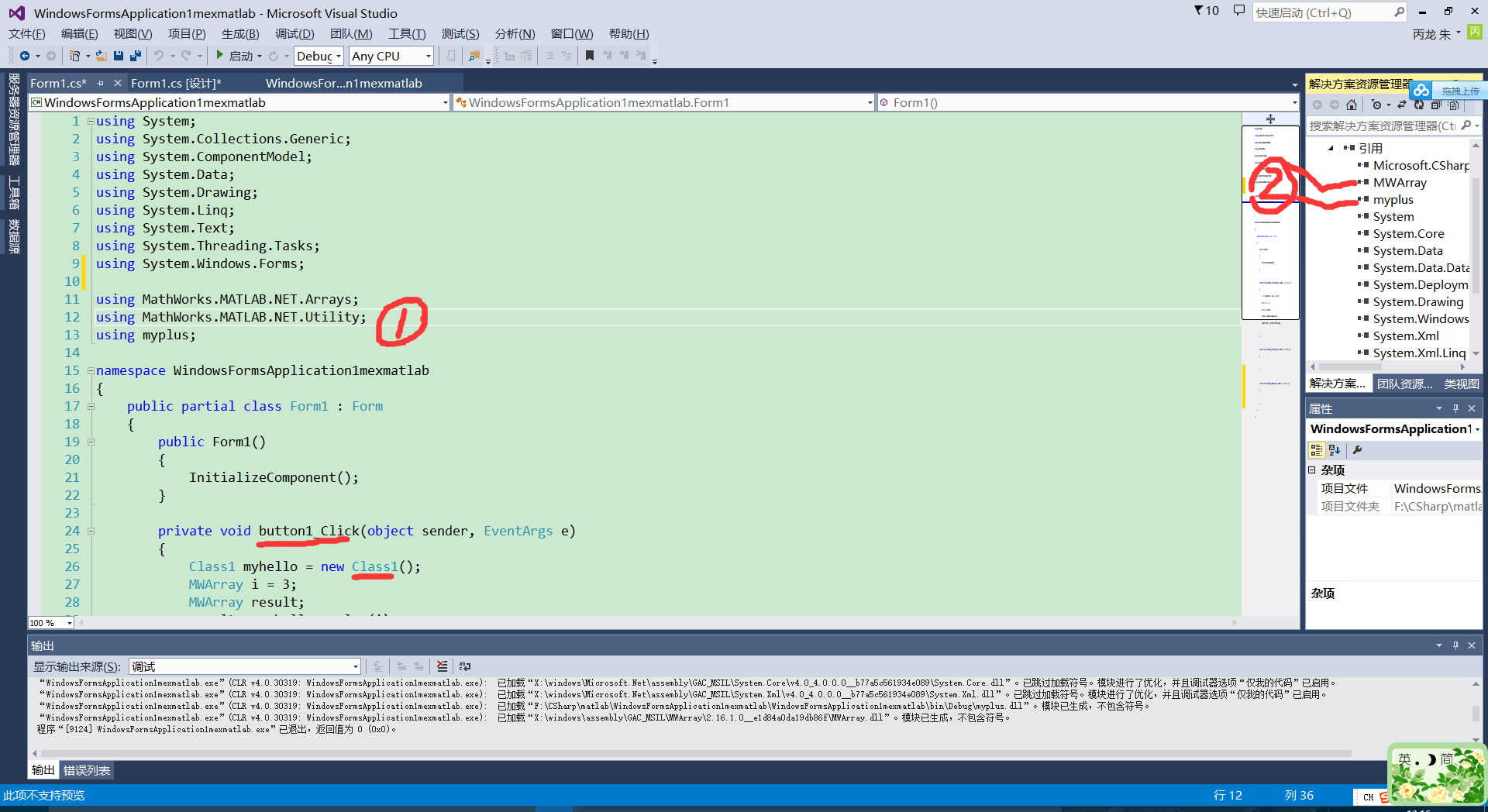Click the cloud upload widget icon
The height and width of the screenshot is (812, 1488).
tap(1421, 91)
